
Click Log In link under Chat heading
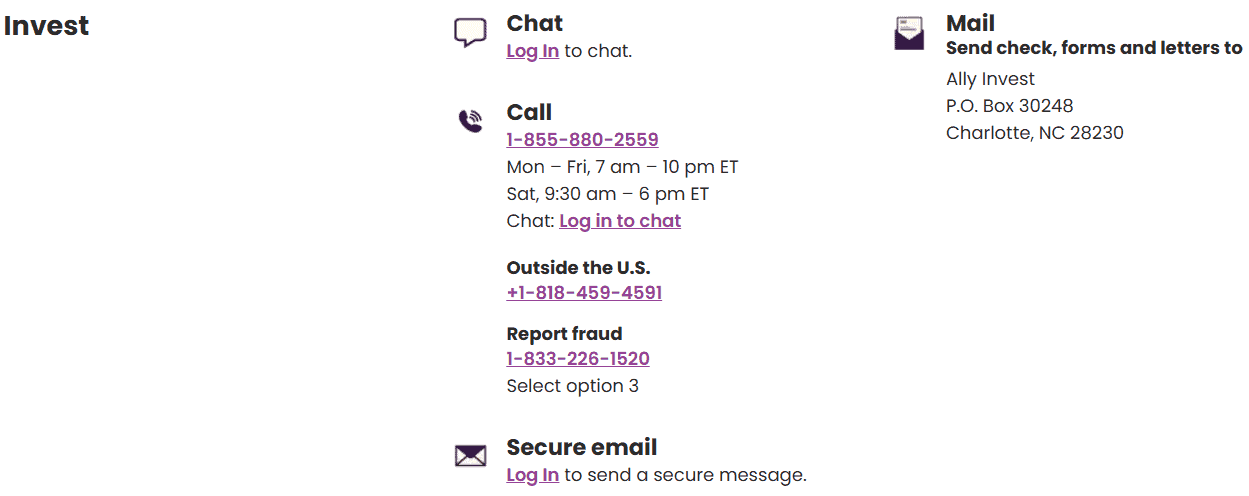[x=532, y=51]
